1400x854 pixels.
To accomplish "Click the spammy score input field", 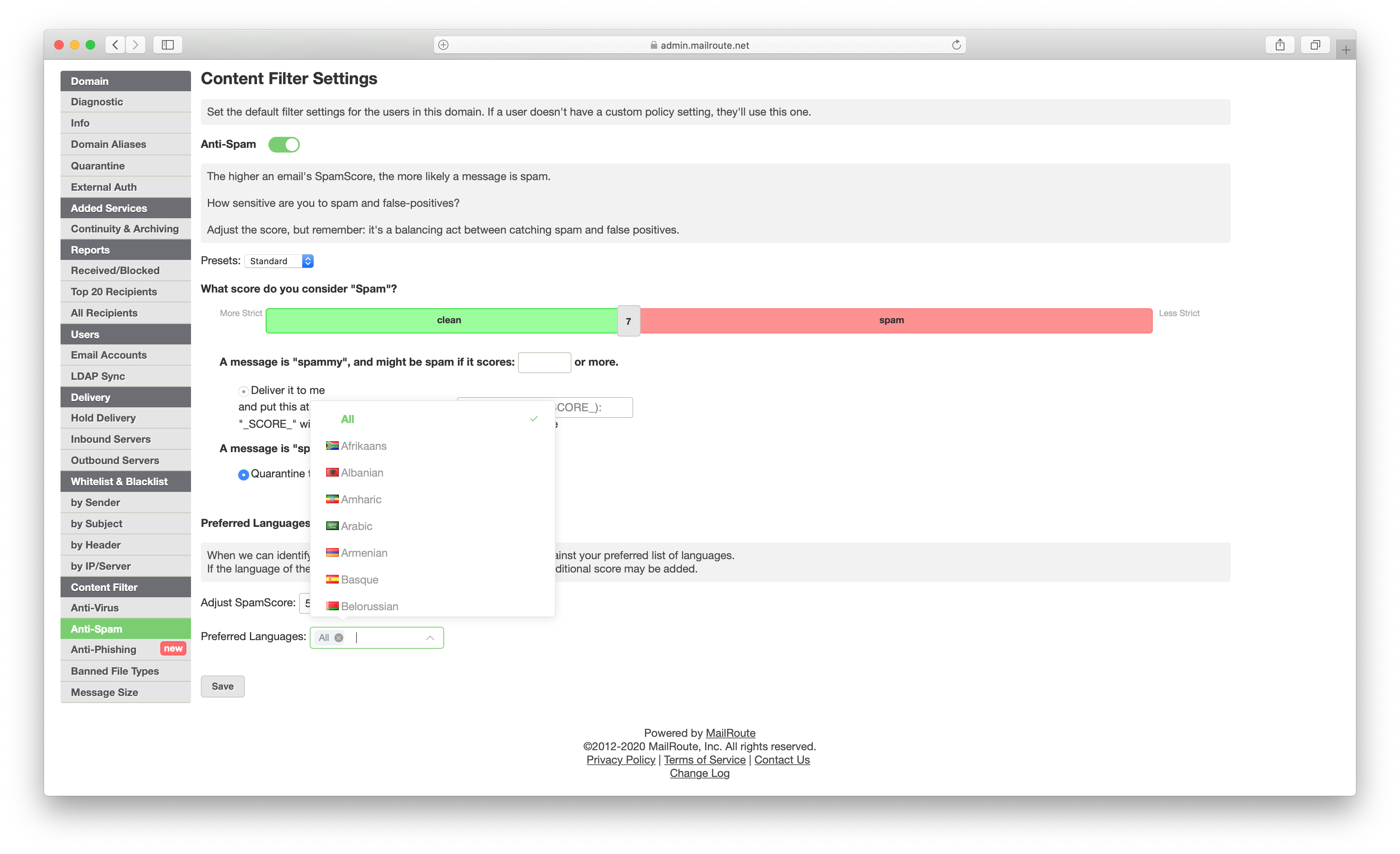I will [544, 362].
